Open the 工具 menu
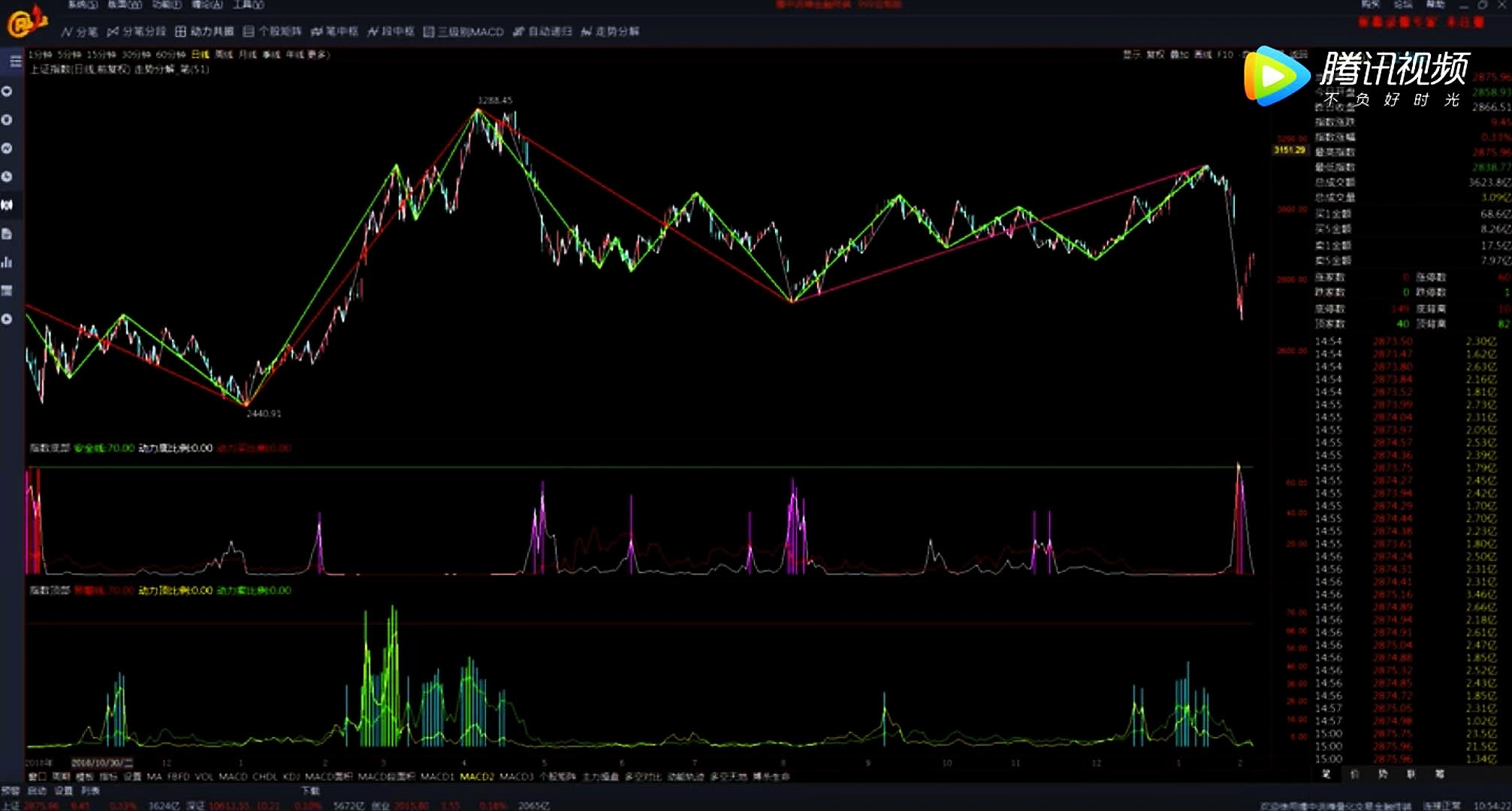The image size is (1512, 811). (x=248, y=5)
